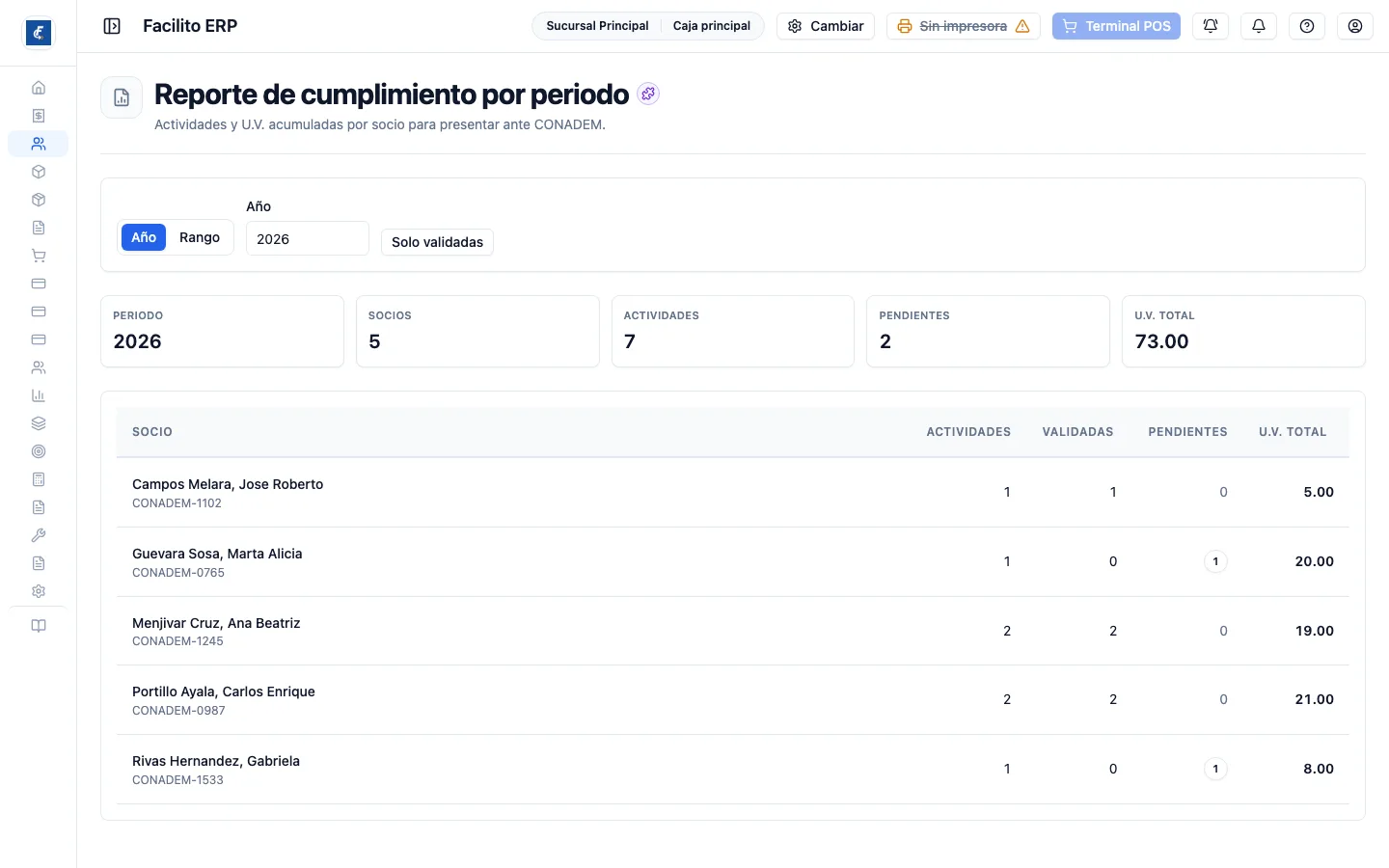Click the Sucursal Principal label
This screenshot has width=1389, height=868.
pos(597,26)
